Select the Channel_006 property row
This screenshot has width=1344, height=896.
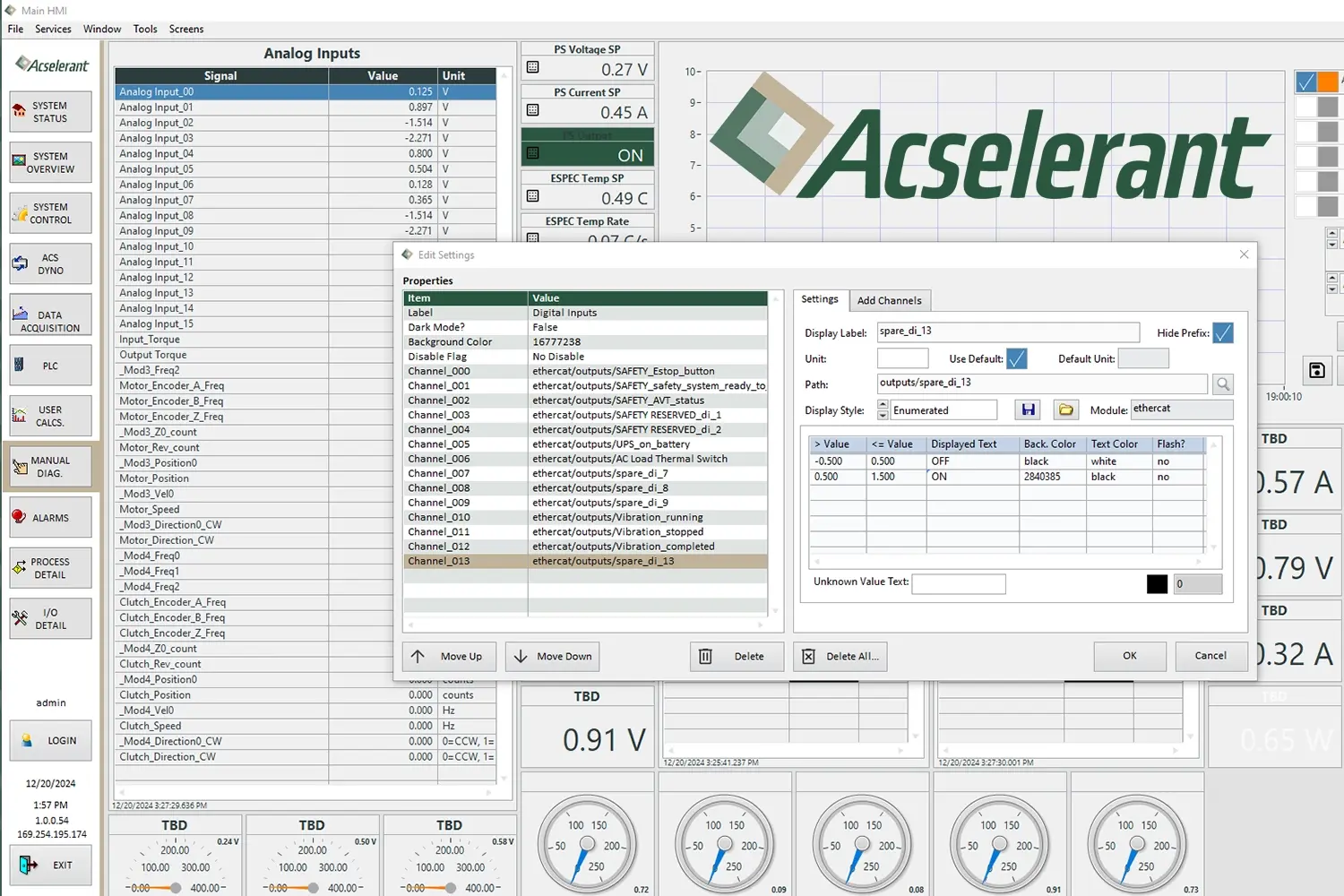point(585,459)
